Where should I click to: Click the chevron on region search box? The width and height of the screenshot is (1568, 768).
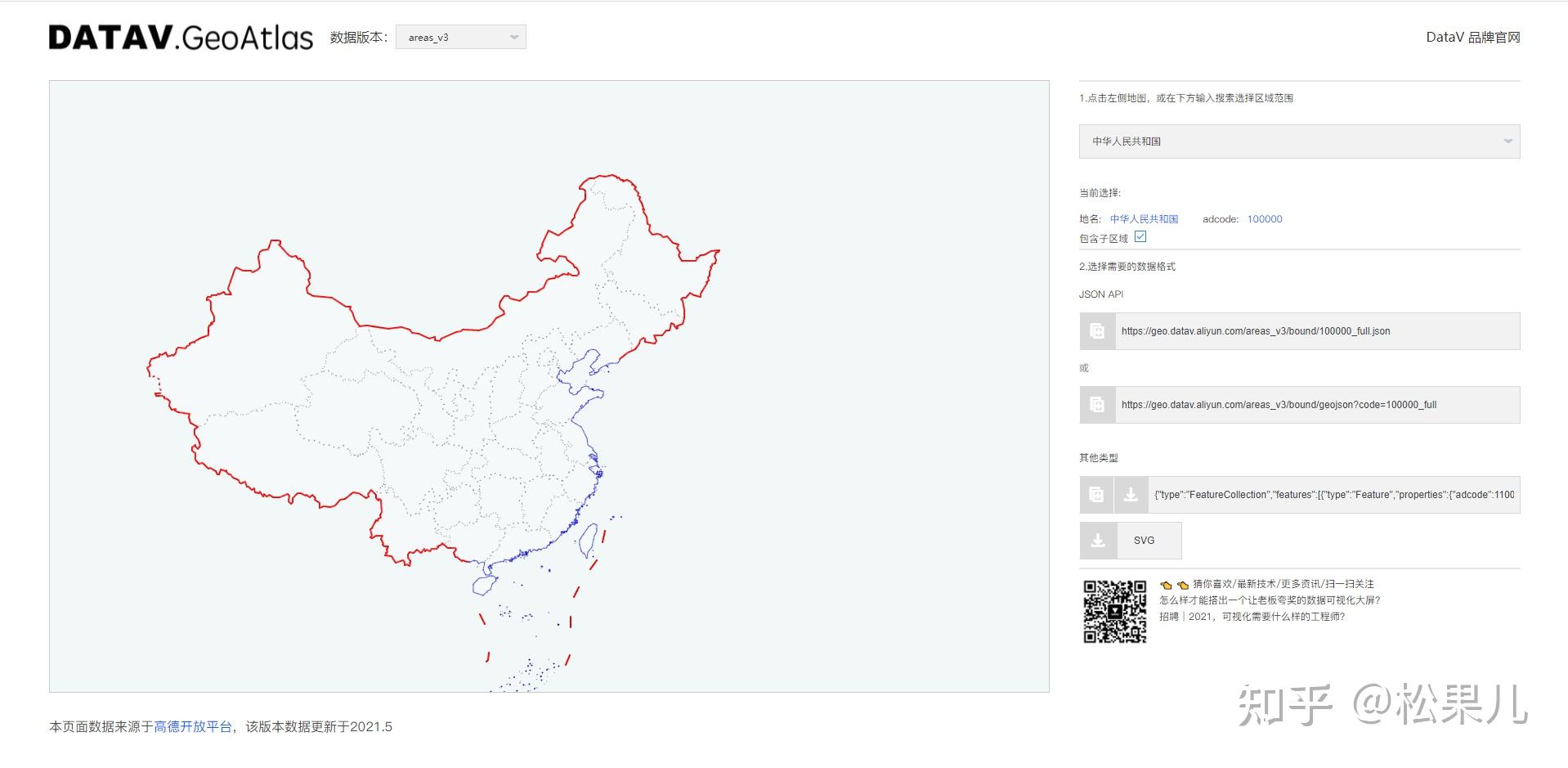pyautogui.click(x=1508, y=141)
